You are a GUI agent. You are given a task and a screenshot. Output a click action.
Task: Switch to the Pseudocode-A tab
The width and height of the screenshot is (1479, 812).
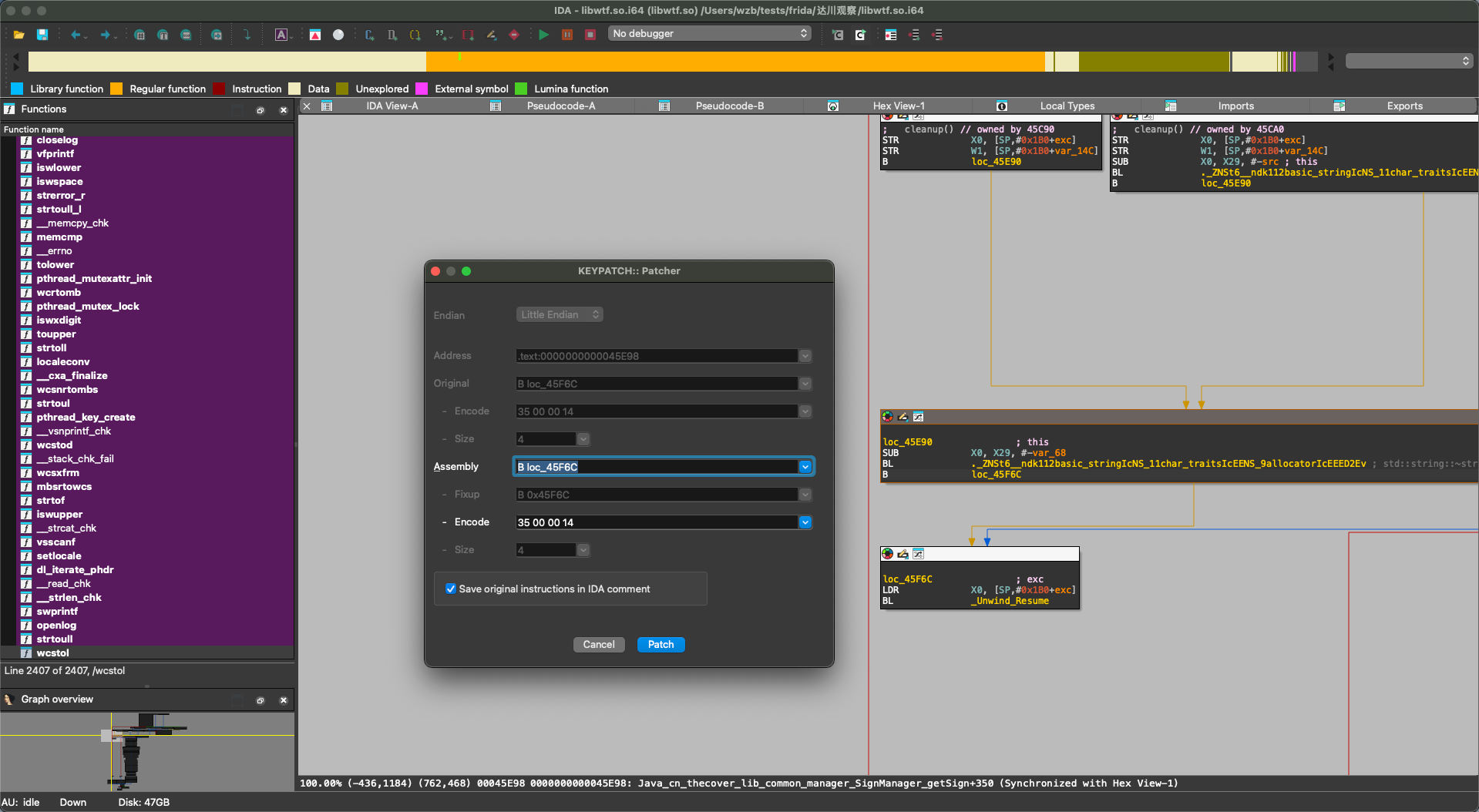point(561,106)
